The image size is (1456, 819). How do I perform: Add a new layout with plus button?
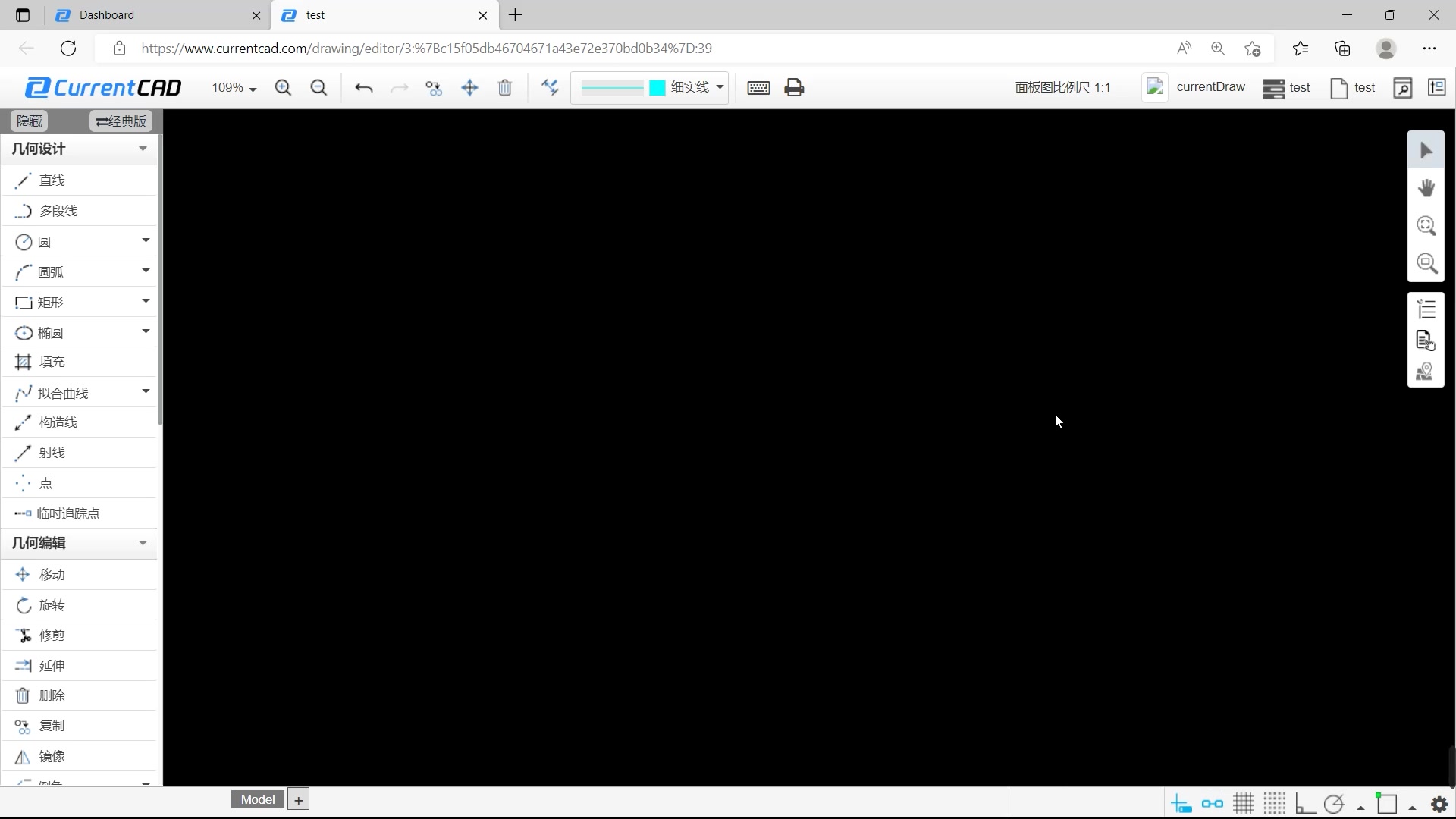(x=299, y=799)
